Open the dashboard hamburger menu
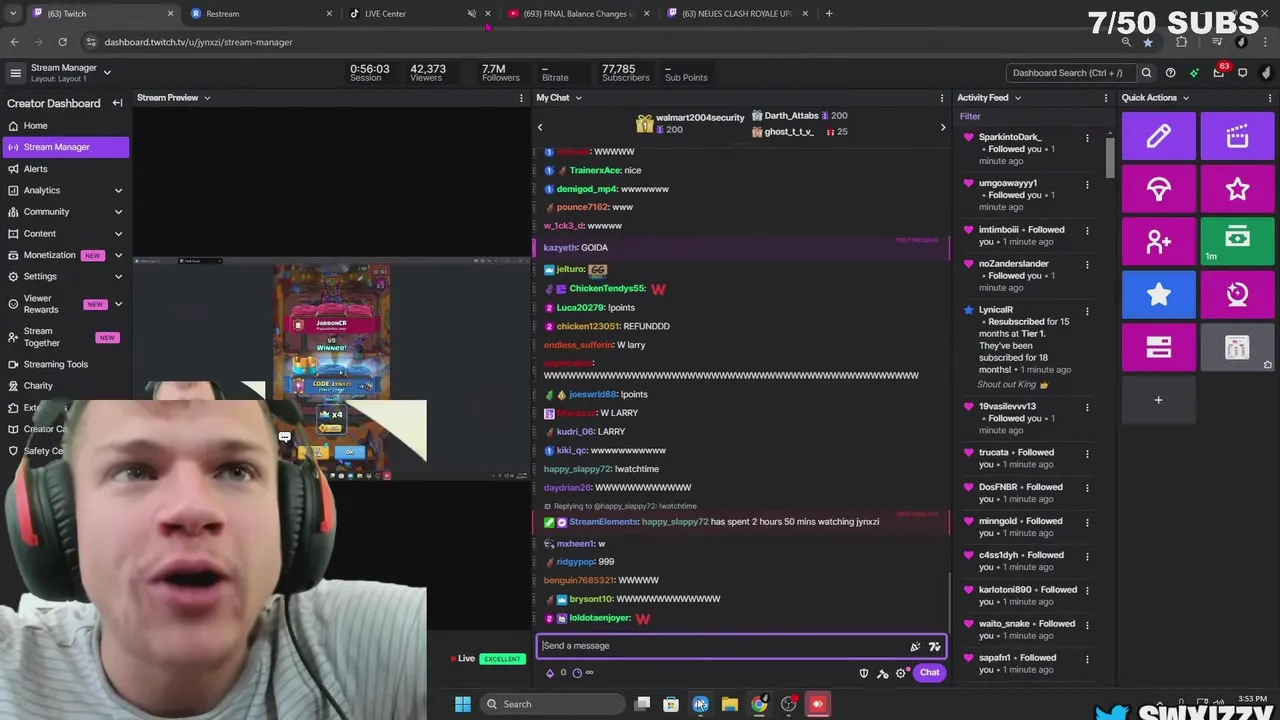 click(x=15, y=73)
